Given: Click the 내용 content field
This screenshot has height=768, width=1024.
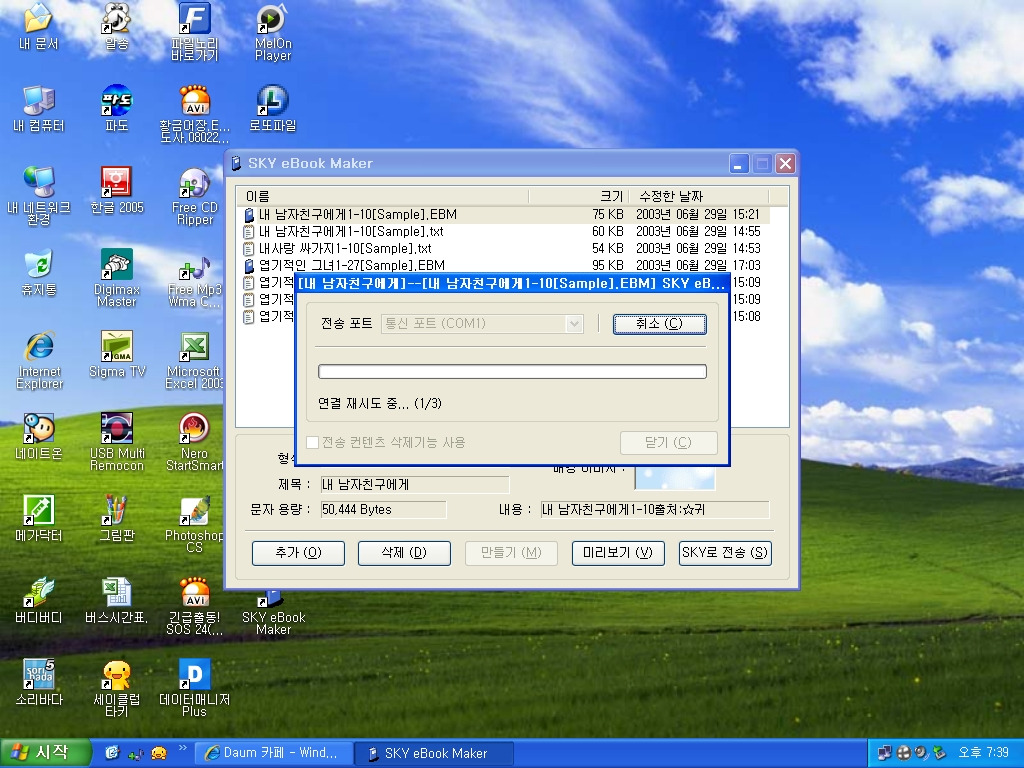Looking at the screenshot, I should (654, 510).
